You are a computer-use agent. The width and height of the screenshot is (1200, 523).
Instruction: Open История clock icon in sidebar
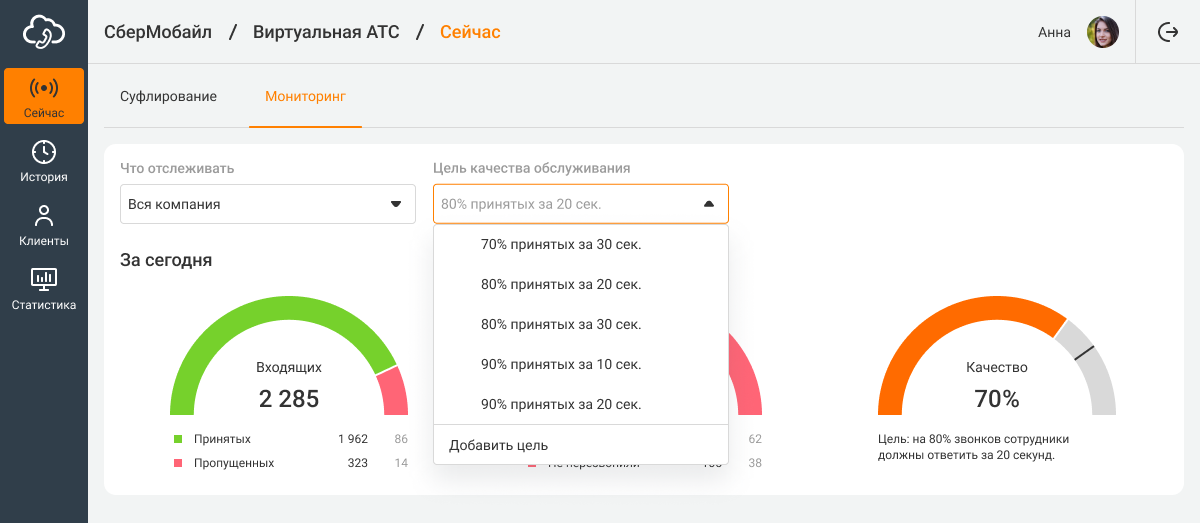tap(44, 152)
